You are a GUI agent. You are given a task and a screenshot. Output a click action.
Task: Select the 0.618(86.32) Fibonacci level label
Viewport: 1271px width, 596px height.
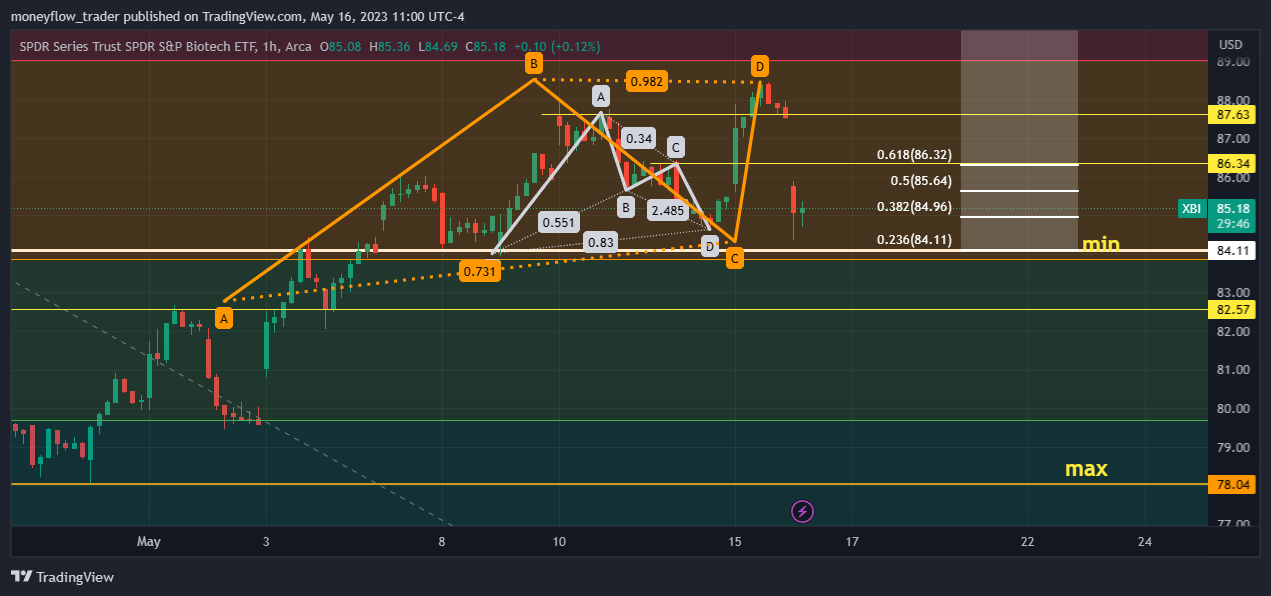[914, 155]
